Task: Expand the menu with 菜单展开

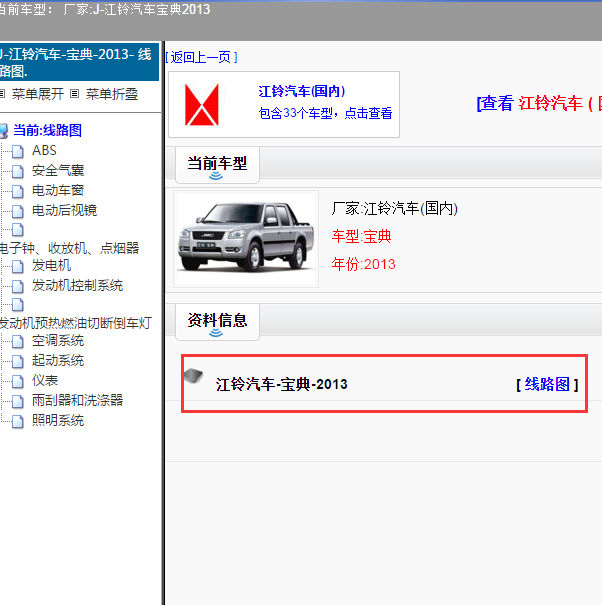Action: (38, 94)
